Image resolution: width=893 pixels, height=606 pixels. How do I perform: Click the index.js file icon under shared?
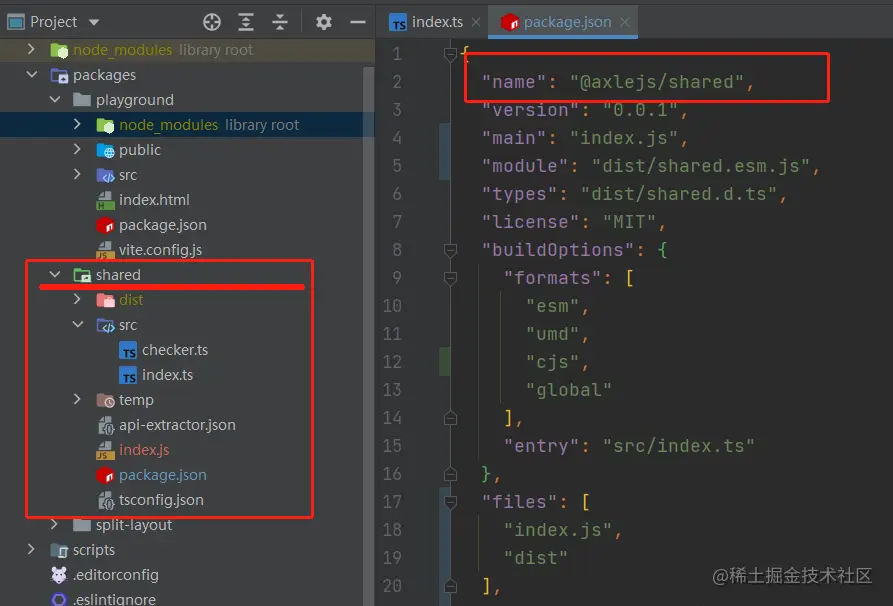click(x=105, y=451)
